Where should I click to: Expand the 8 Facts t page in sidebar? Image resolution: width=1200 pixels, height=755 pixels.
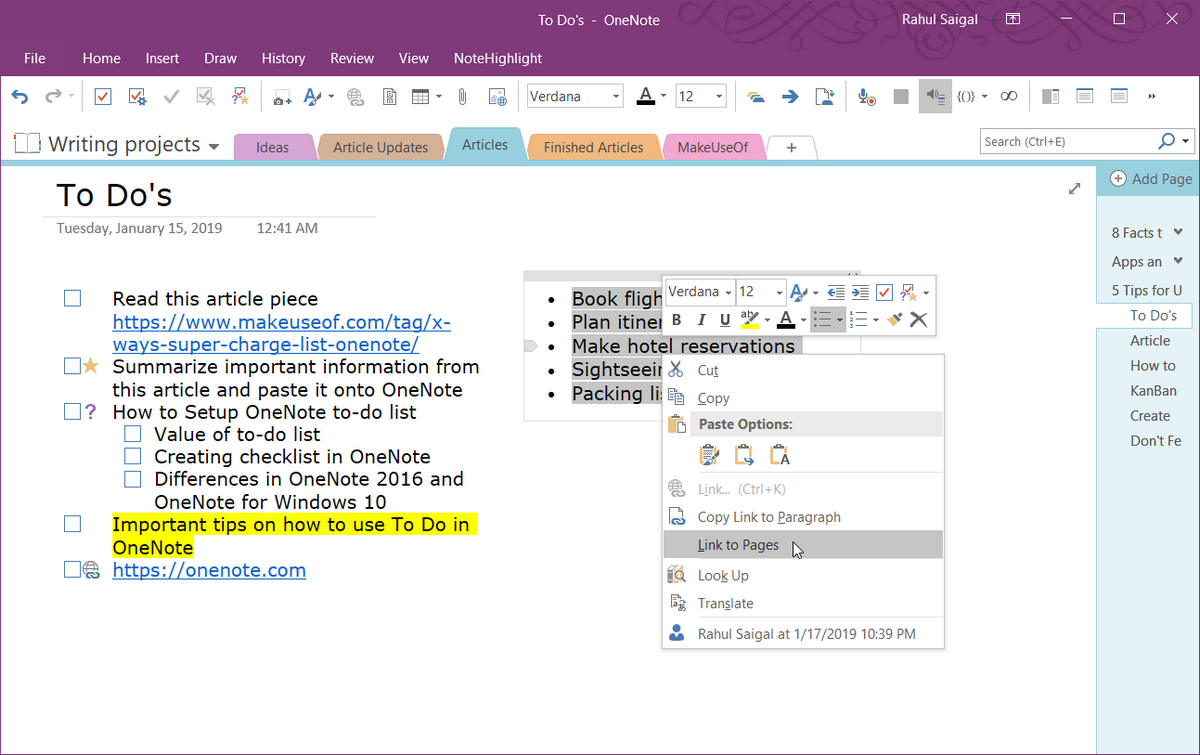click(1180, 231)
